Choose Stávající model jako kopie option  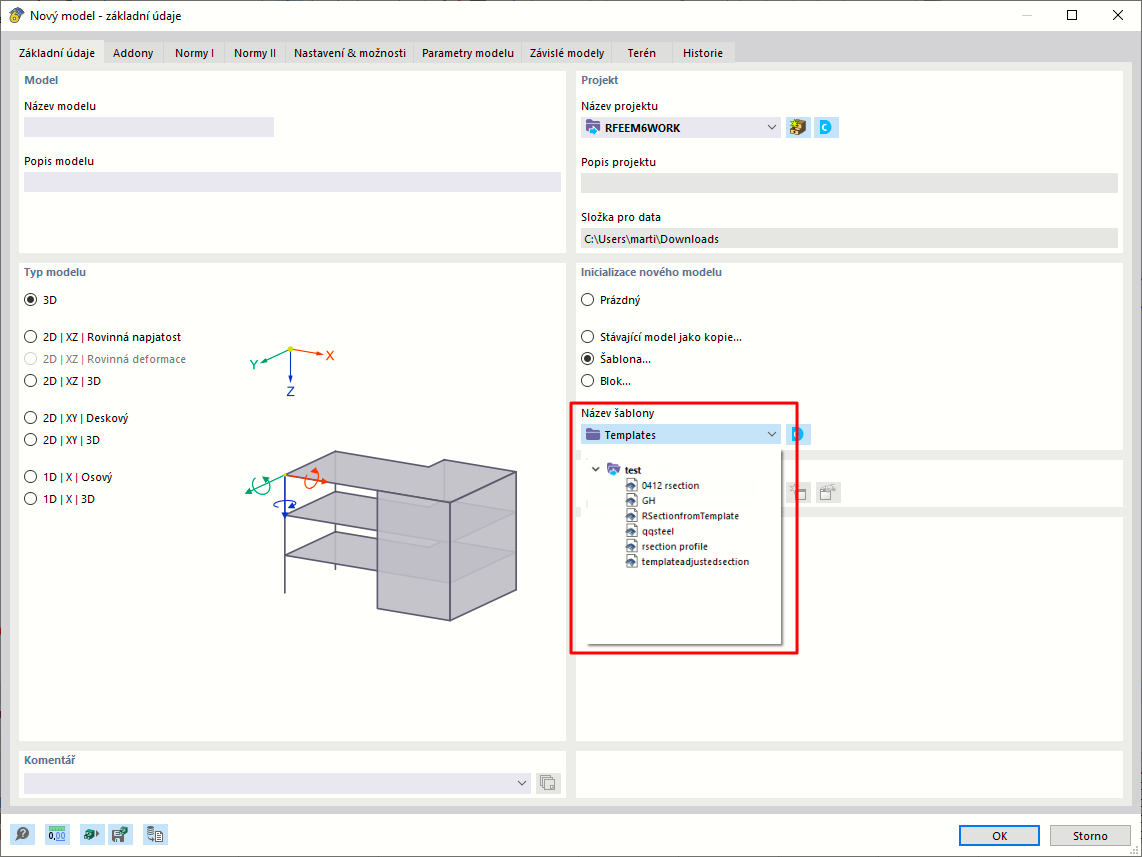[588, 337]
